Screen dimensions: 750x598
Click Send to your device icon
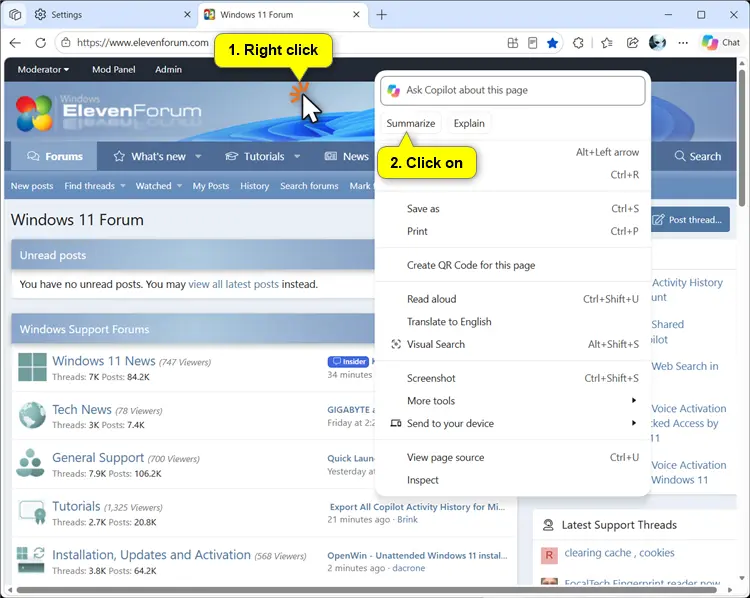coord(396,423)
